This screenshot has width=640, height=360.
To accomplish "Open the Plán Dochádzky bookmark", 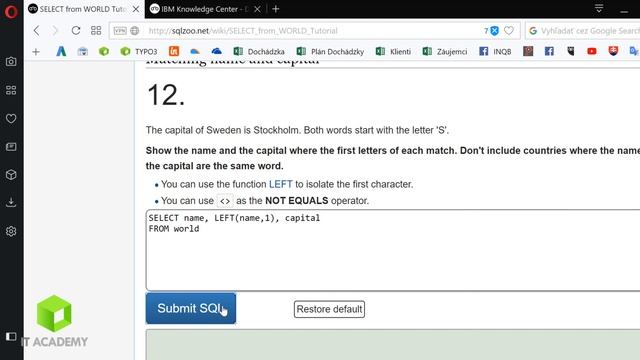I will click(331, 51).
